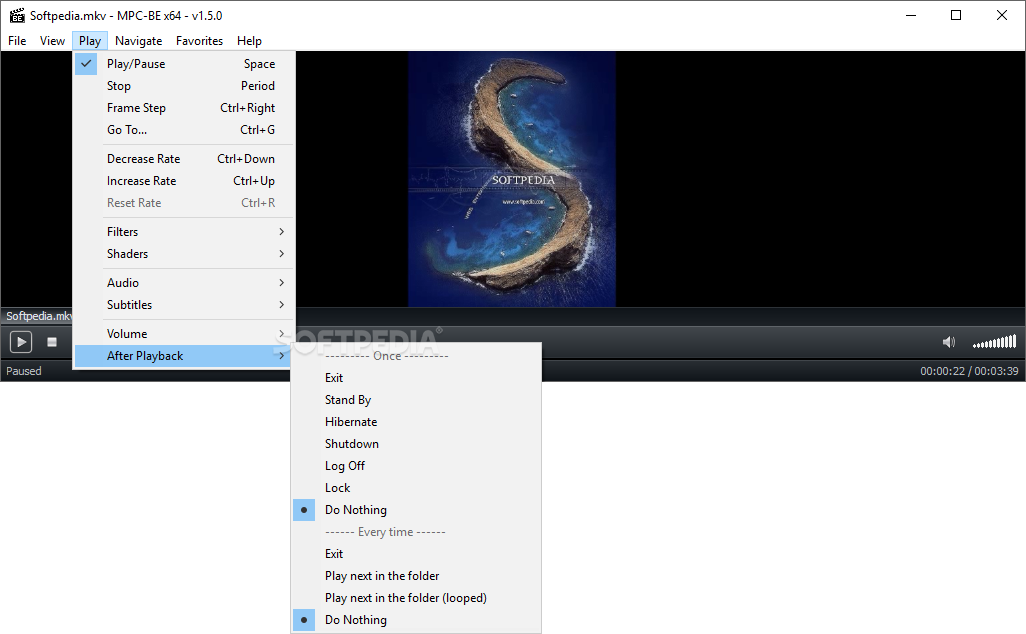This screenshot has width=1026, height=634.
Task: Select Exit under Every time section
Action: pos(416,554)
